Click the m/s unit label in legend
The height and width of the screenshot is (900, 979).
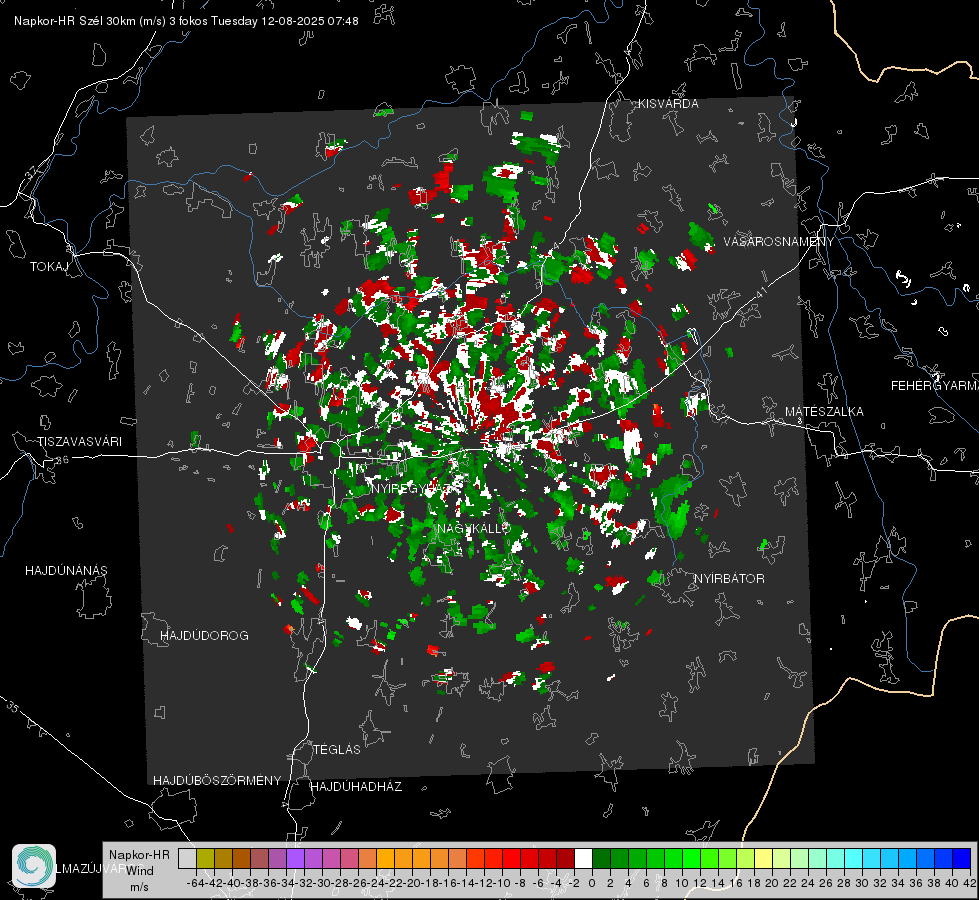coord(139,887)
